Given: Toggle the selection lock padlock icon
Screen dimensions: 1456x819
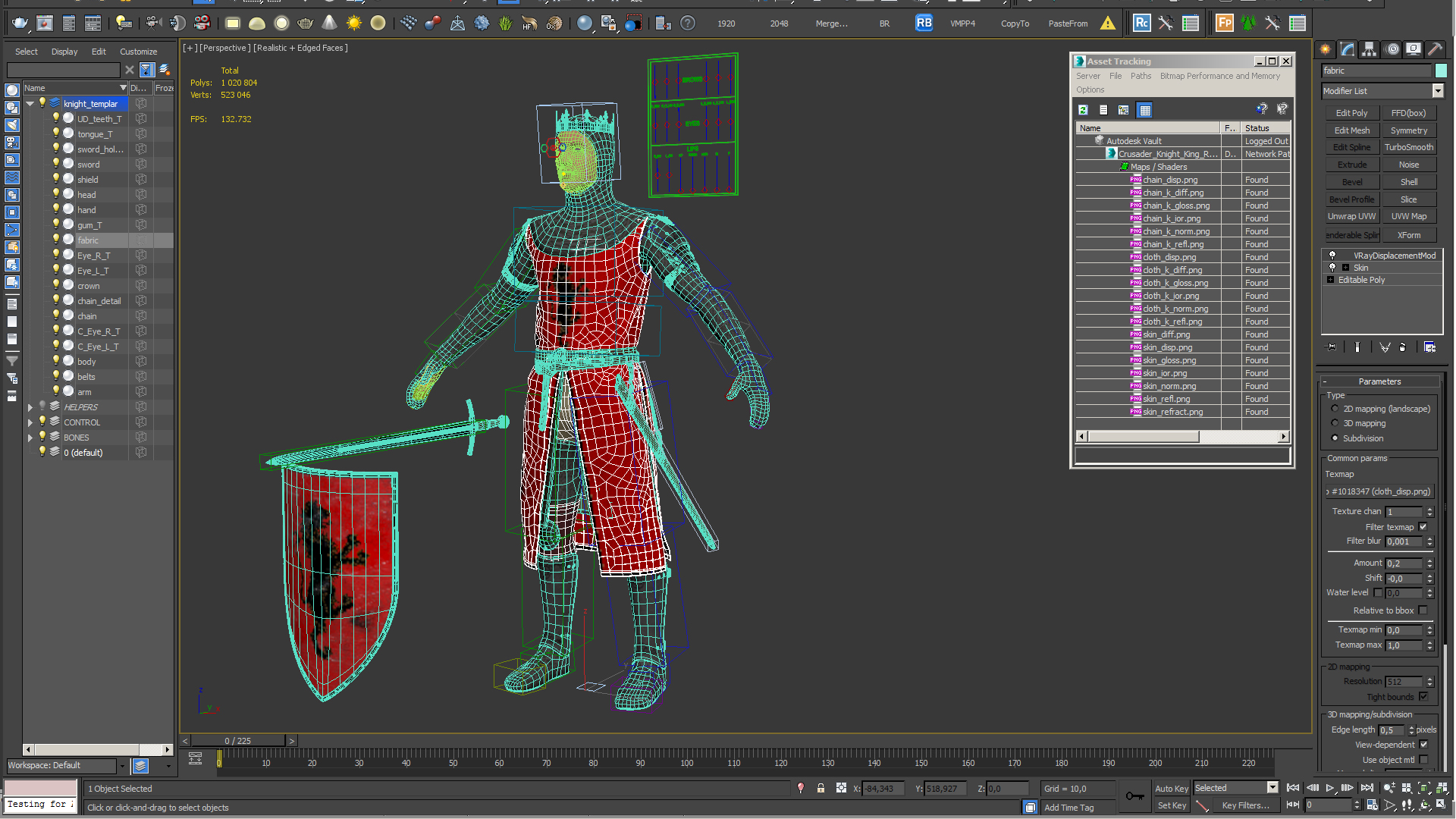Looking at the screenshot, I should coord(821,789).
